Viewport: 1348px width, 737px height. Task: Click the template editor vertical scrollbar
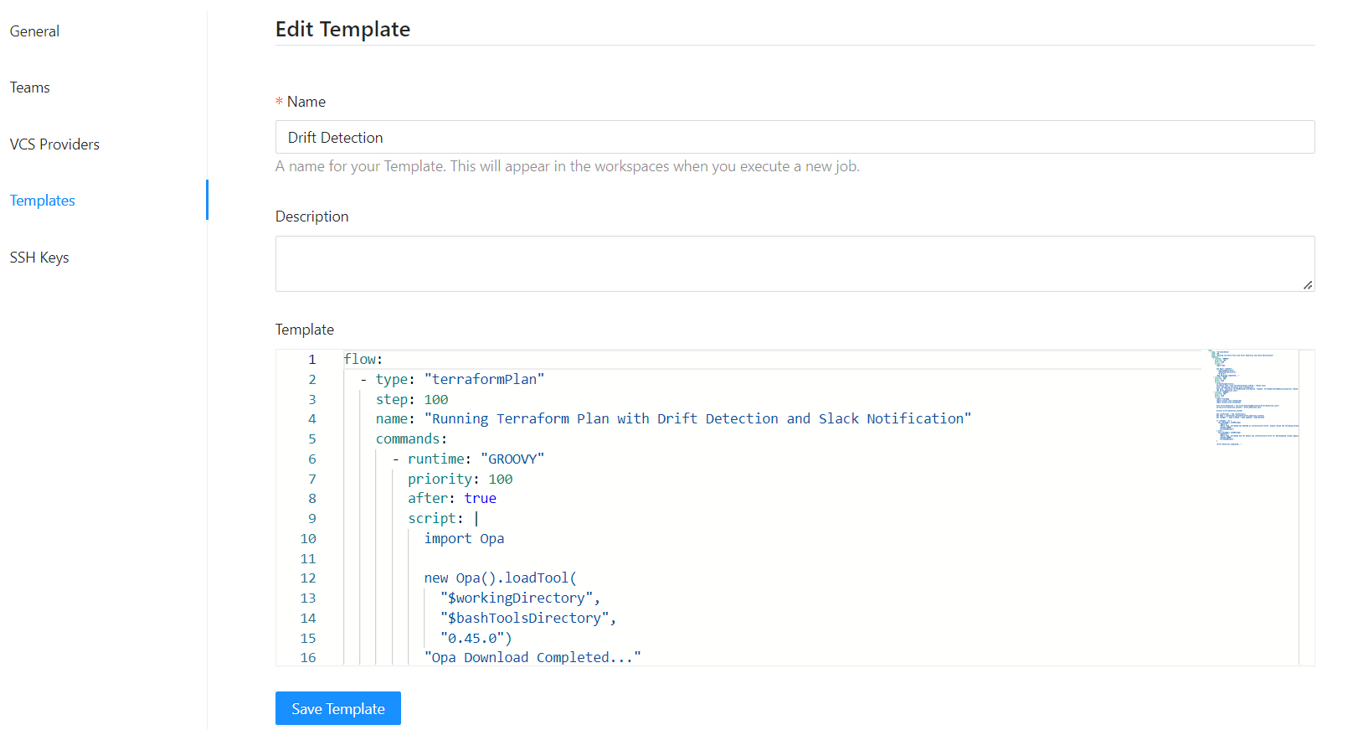pos(1306,500)
